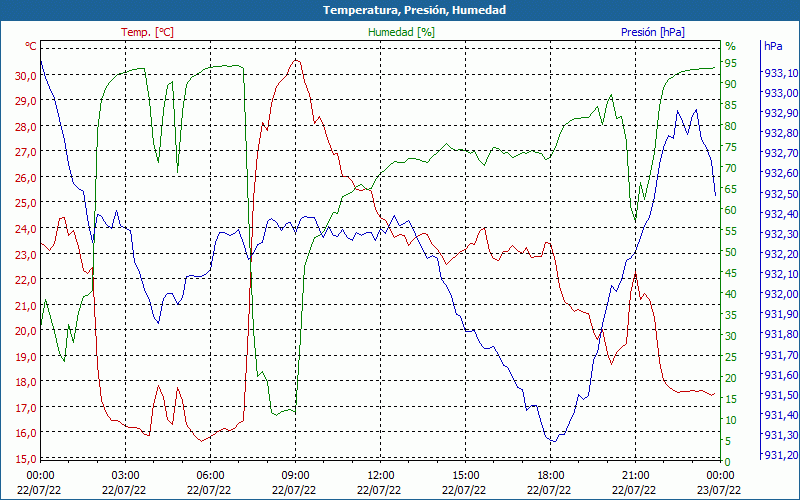Click the 22,0 temperature axis value

pyautogui.click(x=26, y=280)
